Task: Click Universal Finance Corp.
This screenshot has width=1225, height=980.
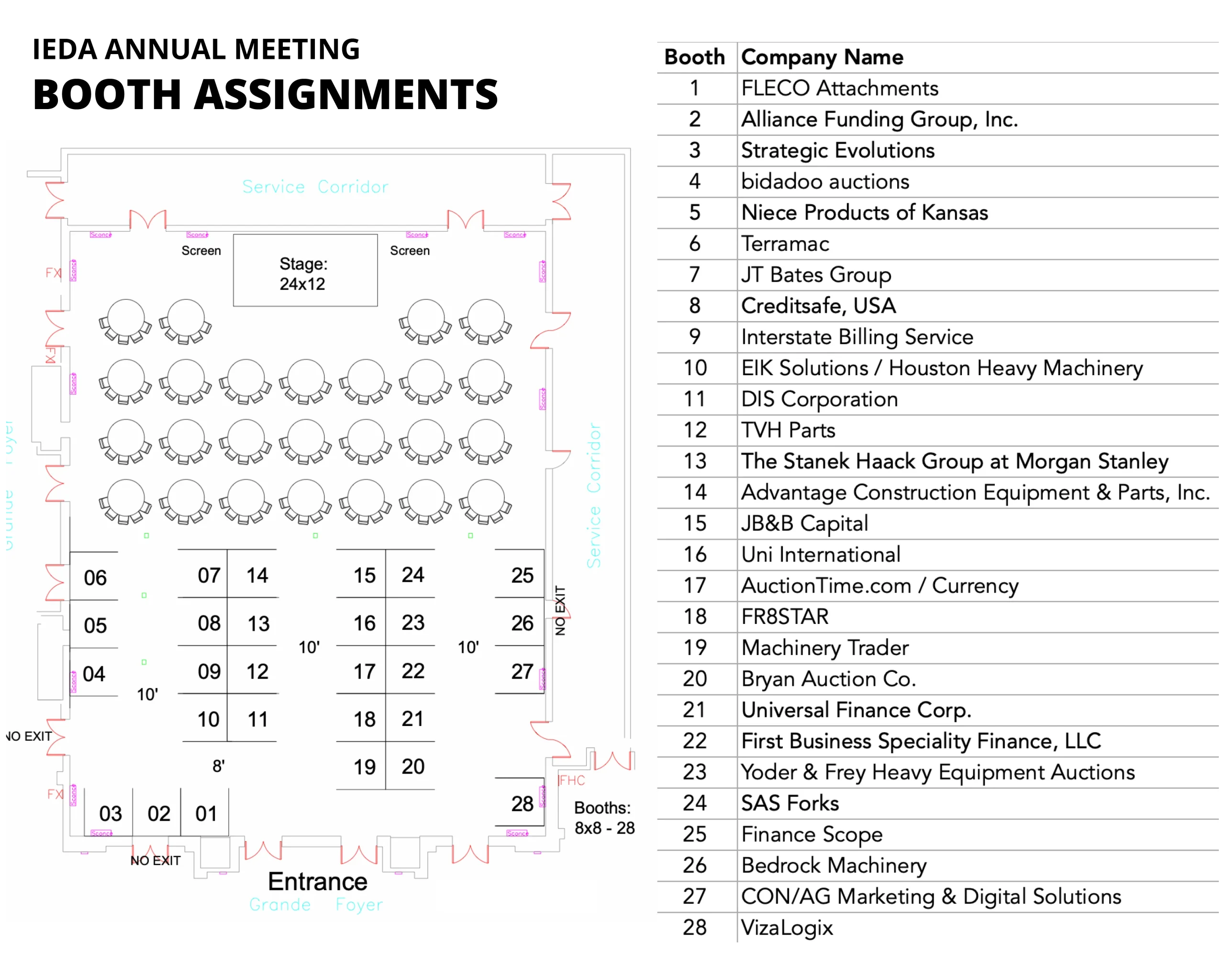Action: click(x=856, y=710)
